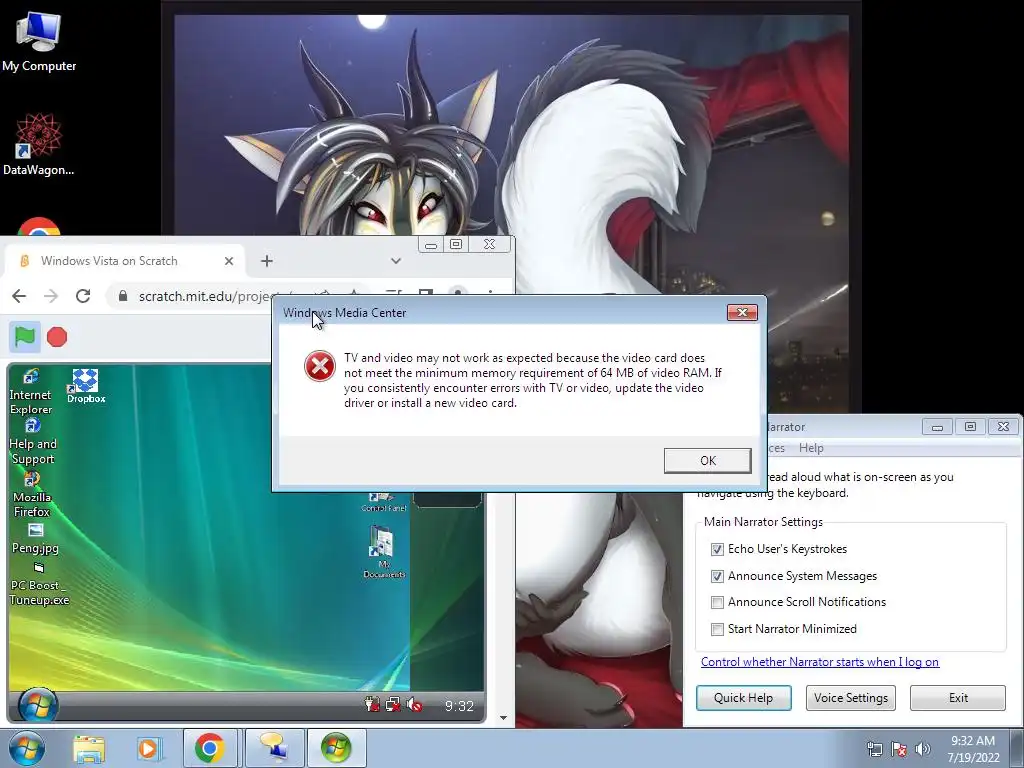Screen dimensions: 1024x768
Task: Open the Windows 7 Start menu
Action: coord(25,748)
